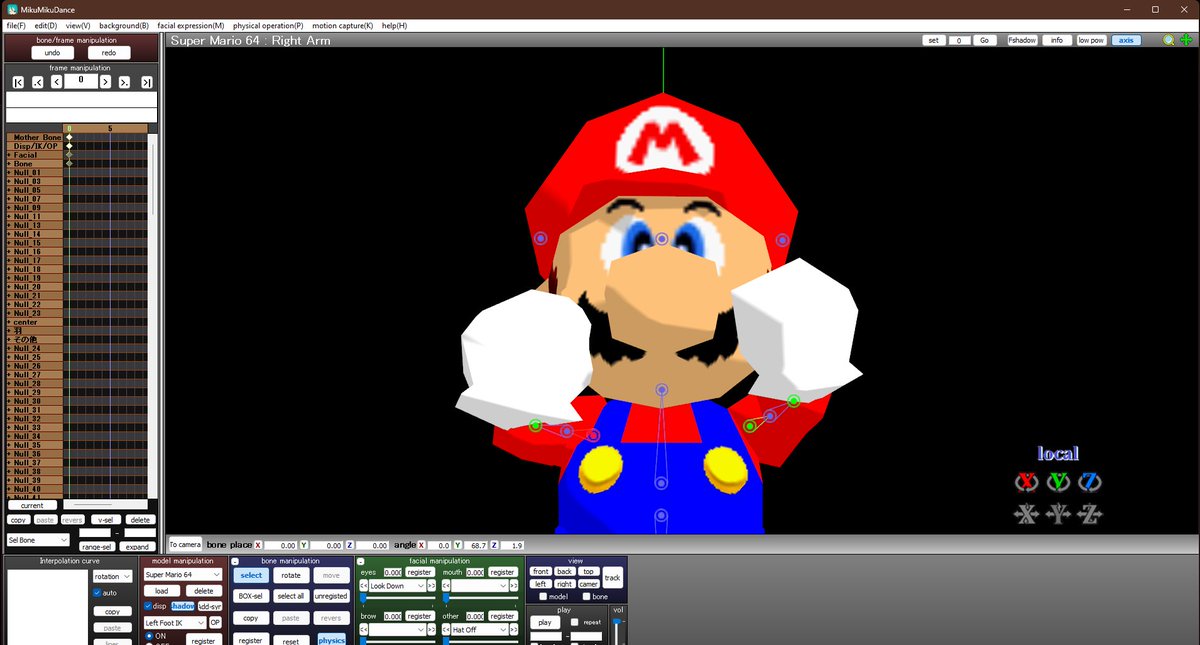Open the Super Mario 64 model dropdown
1200x645 pixels.
(183, 575)
